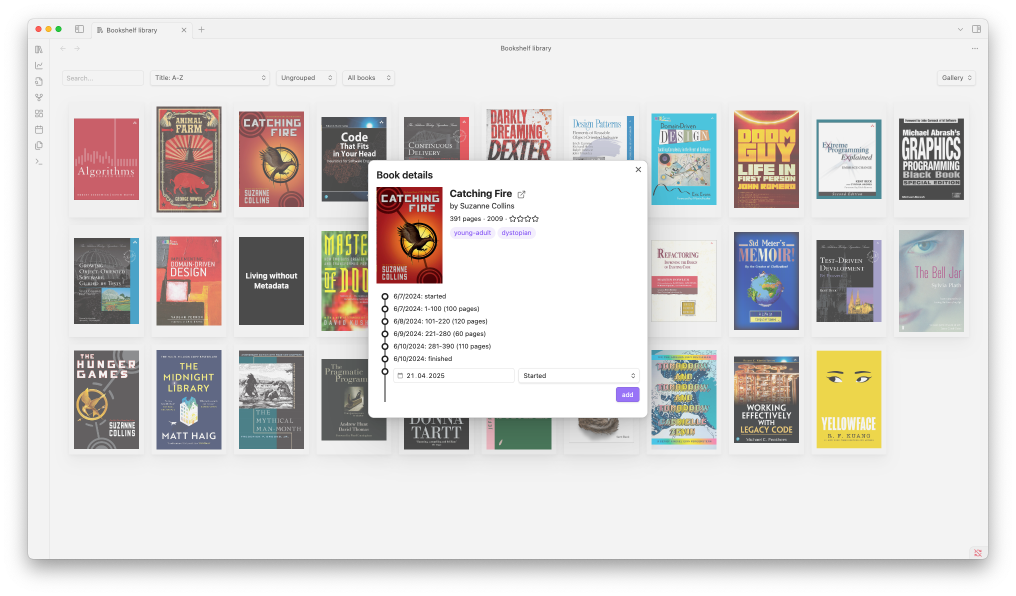Open The Midnight Library book cover
The width and height of the screenshot is (1016, 596).
189,400
